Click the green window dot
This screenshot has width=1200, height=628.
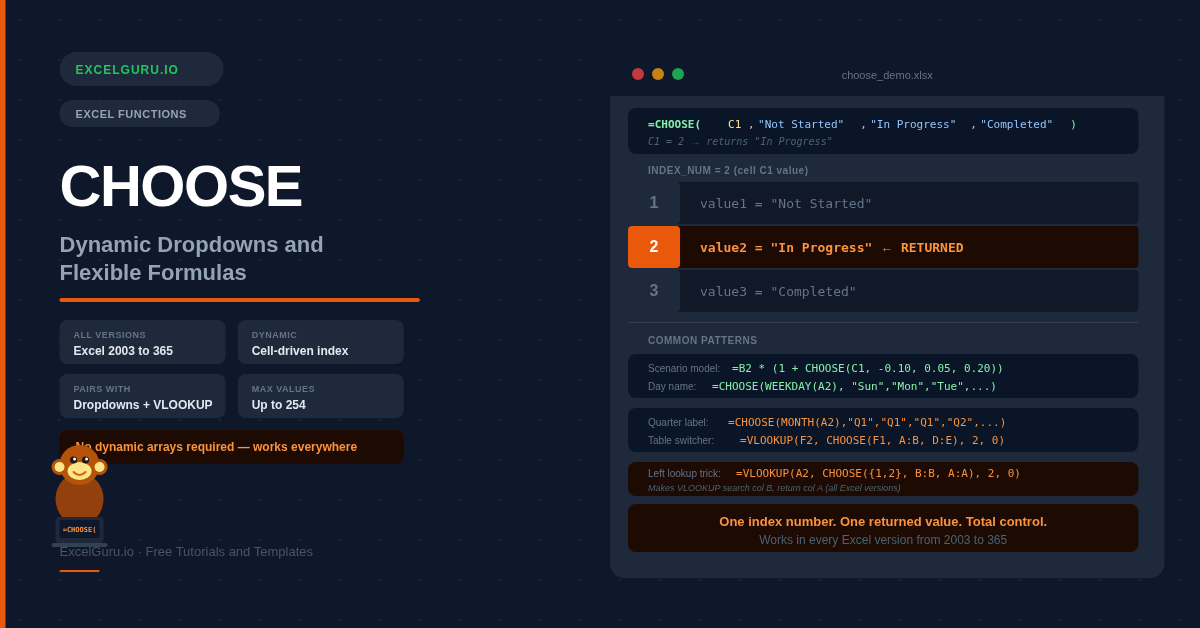tap(678, 74)
